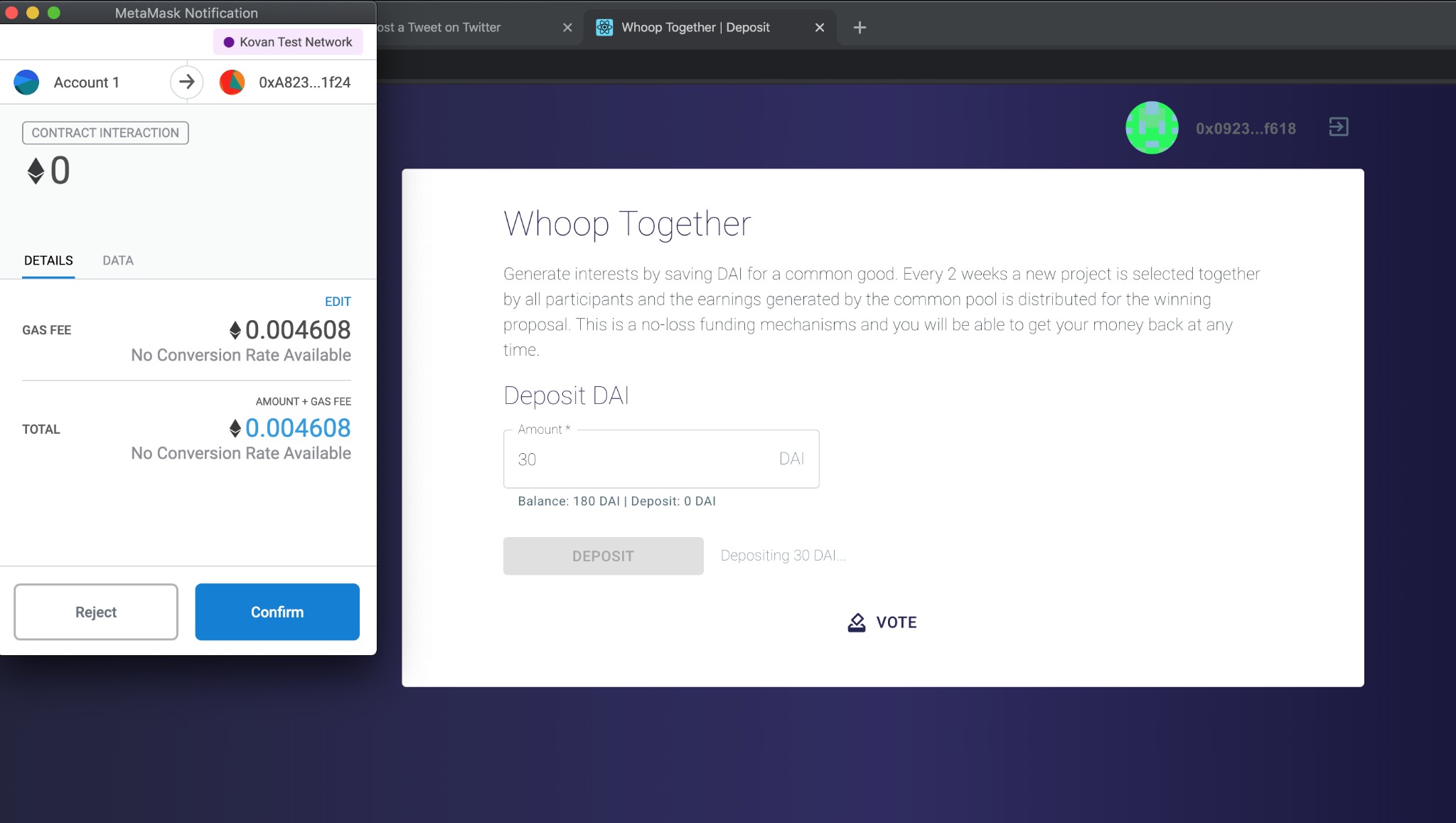
Task: Select the DETAILS tab
Action: 48,260
